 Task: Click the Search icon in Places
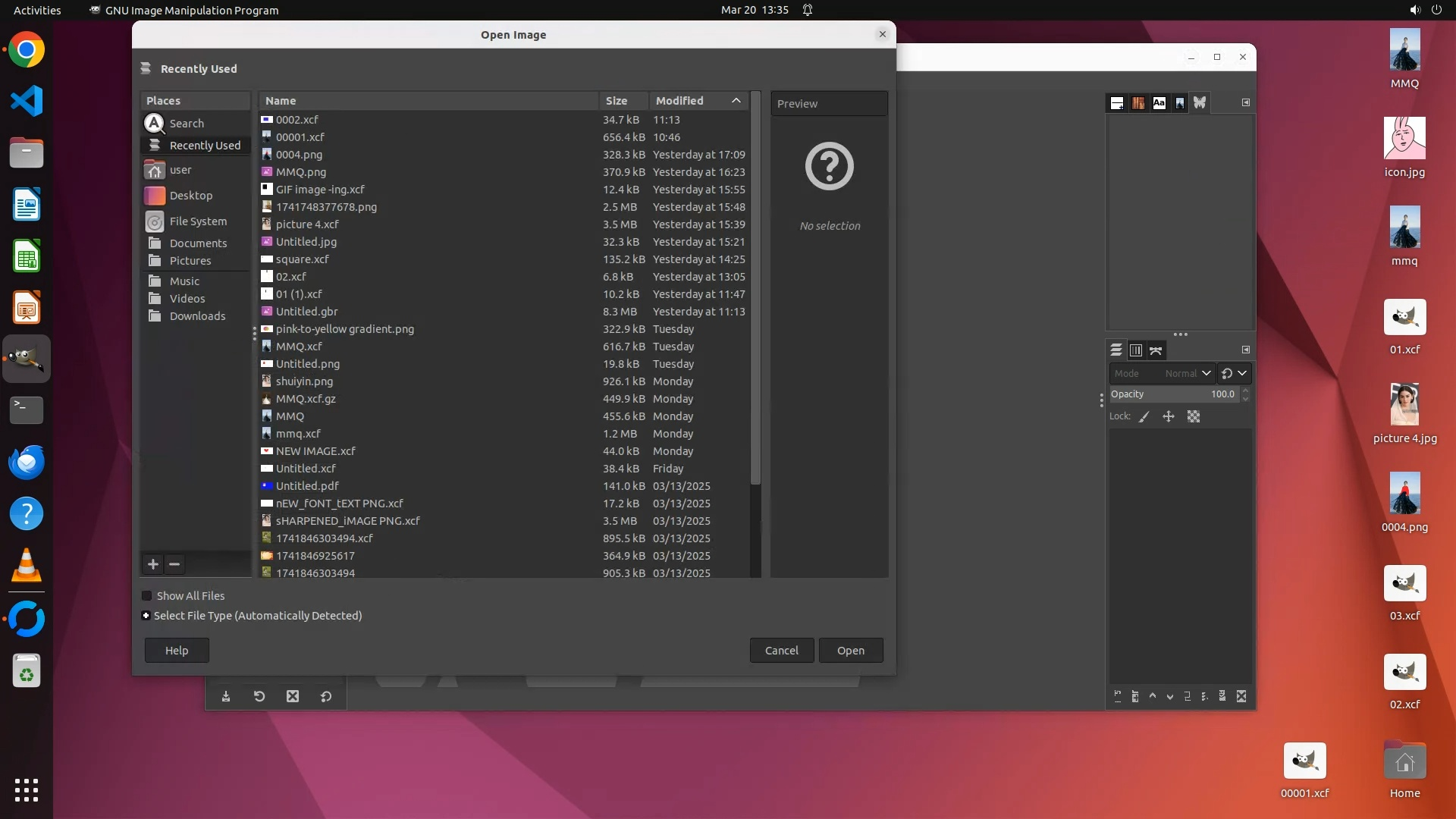[155, 123]
